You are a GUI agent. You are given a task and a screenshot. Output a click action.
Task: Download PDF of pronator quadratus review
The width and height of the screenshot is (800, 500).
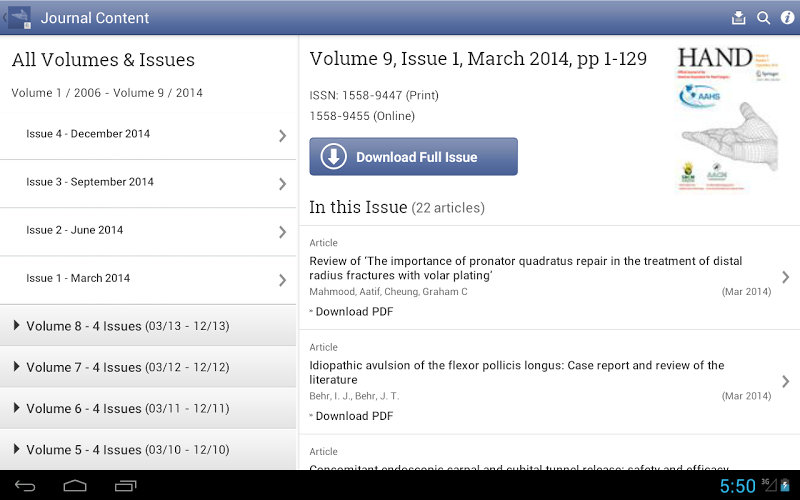pyautogui.click(x=354, y=311)
